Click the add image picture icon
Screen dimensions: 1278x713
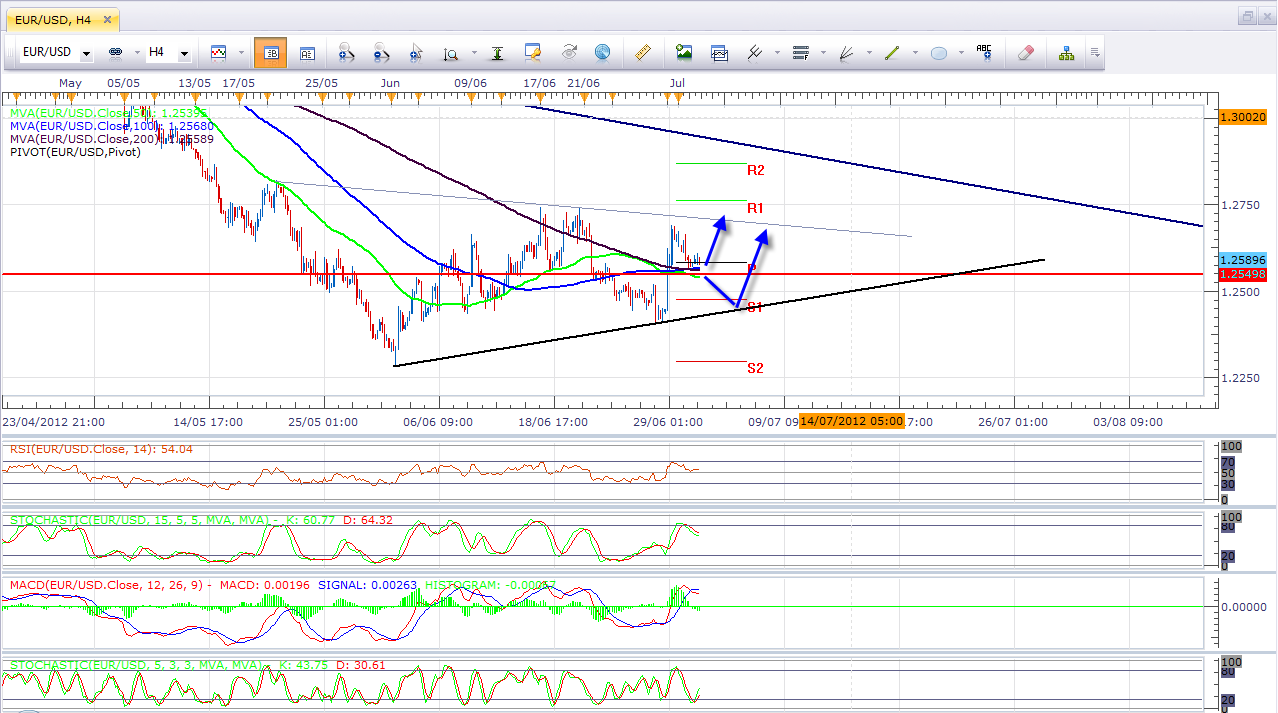tap(684, 52)
